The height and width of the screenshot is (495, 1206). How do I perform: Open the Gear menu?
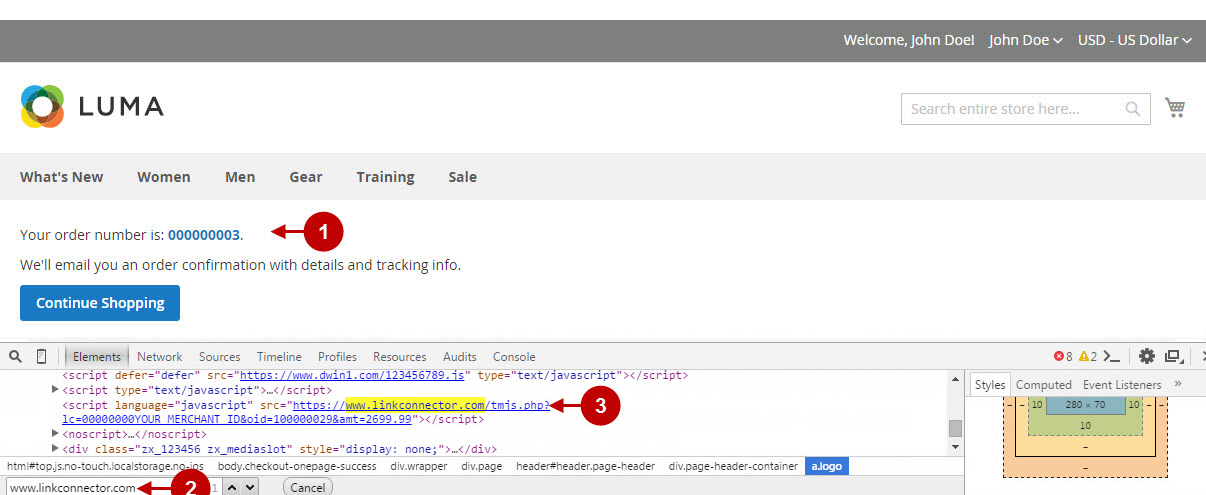pos(306,177)
